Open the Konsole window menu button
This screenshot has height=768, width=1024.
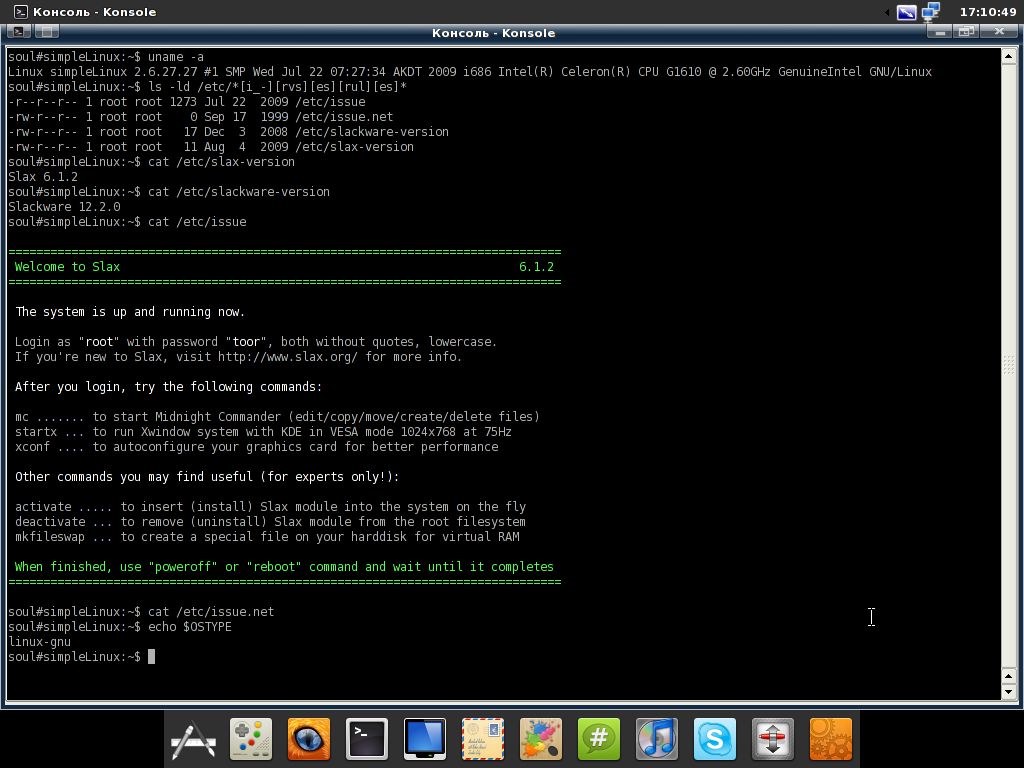point(19,31)
